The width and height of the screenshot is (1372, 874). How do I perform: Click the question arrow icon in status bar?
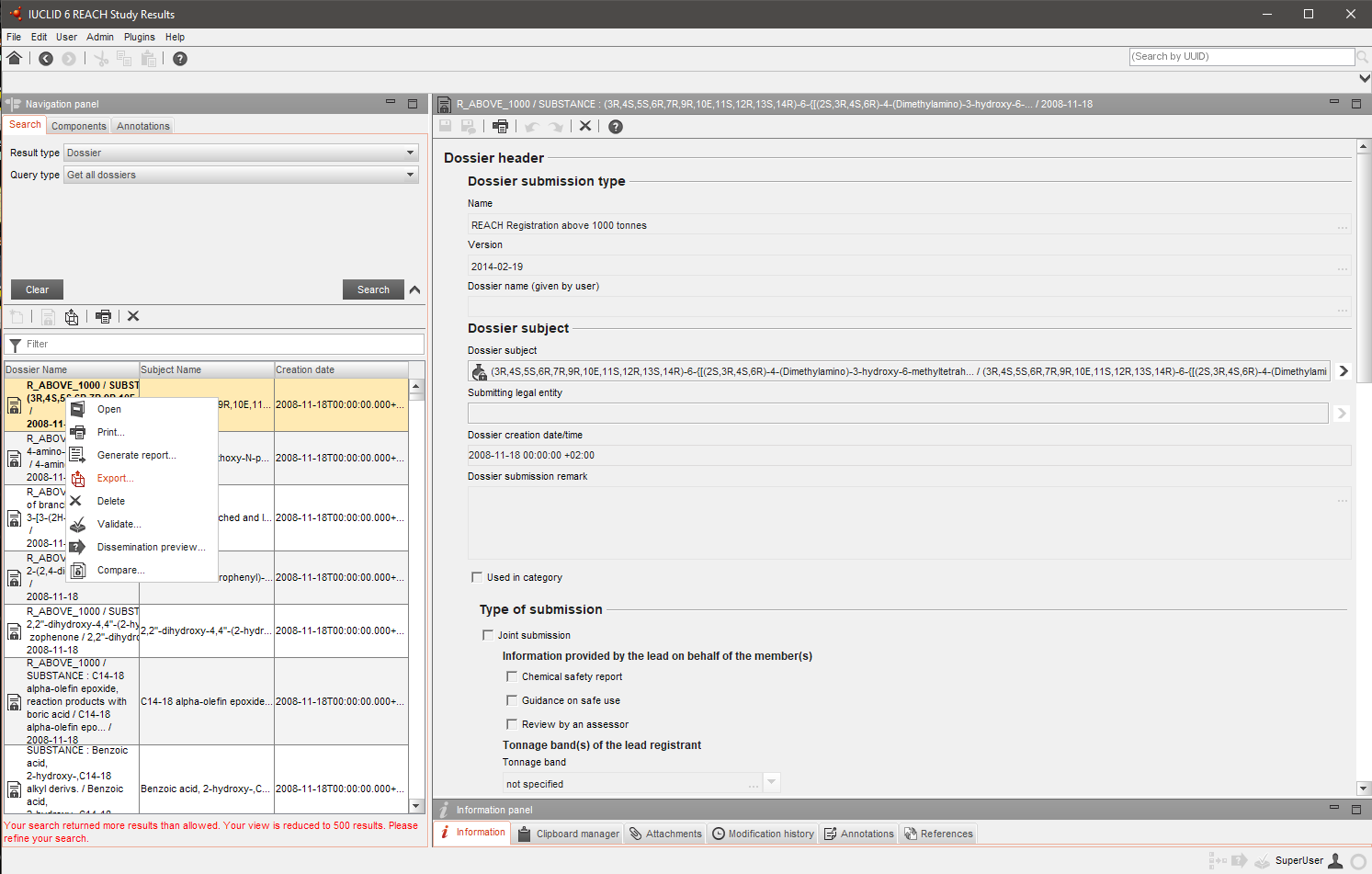(1239, 861)
